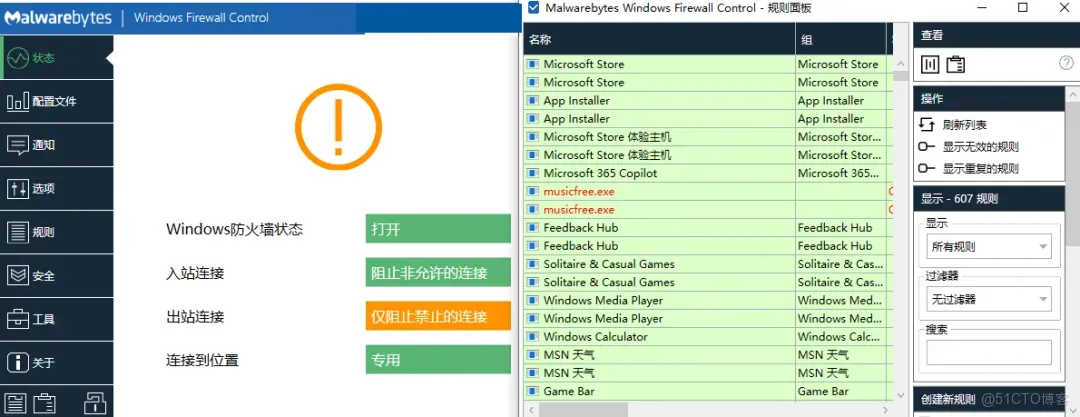
Task: Click the 选项 options sliders icon
Action: [x=17, y=188]
